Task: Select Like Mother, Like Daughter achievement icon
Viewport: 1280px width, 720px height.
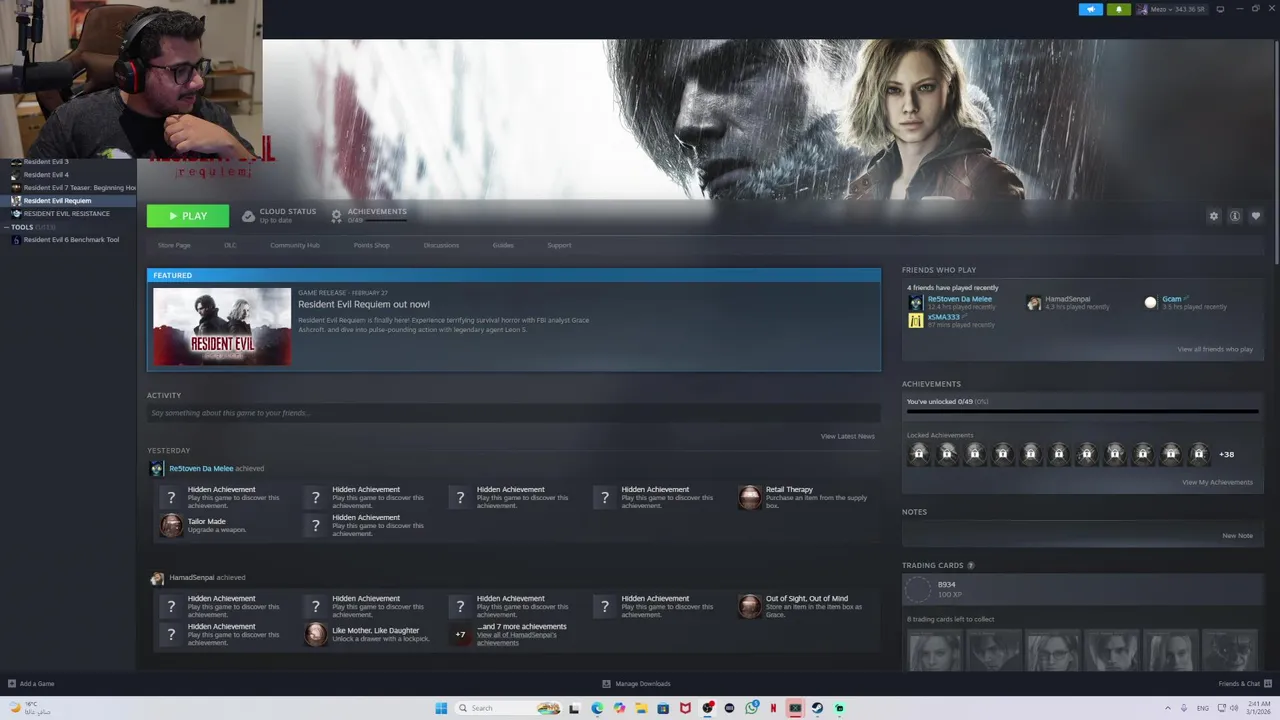Action: (316, 635)
